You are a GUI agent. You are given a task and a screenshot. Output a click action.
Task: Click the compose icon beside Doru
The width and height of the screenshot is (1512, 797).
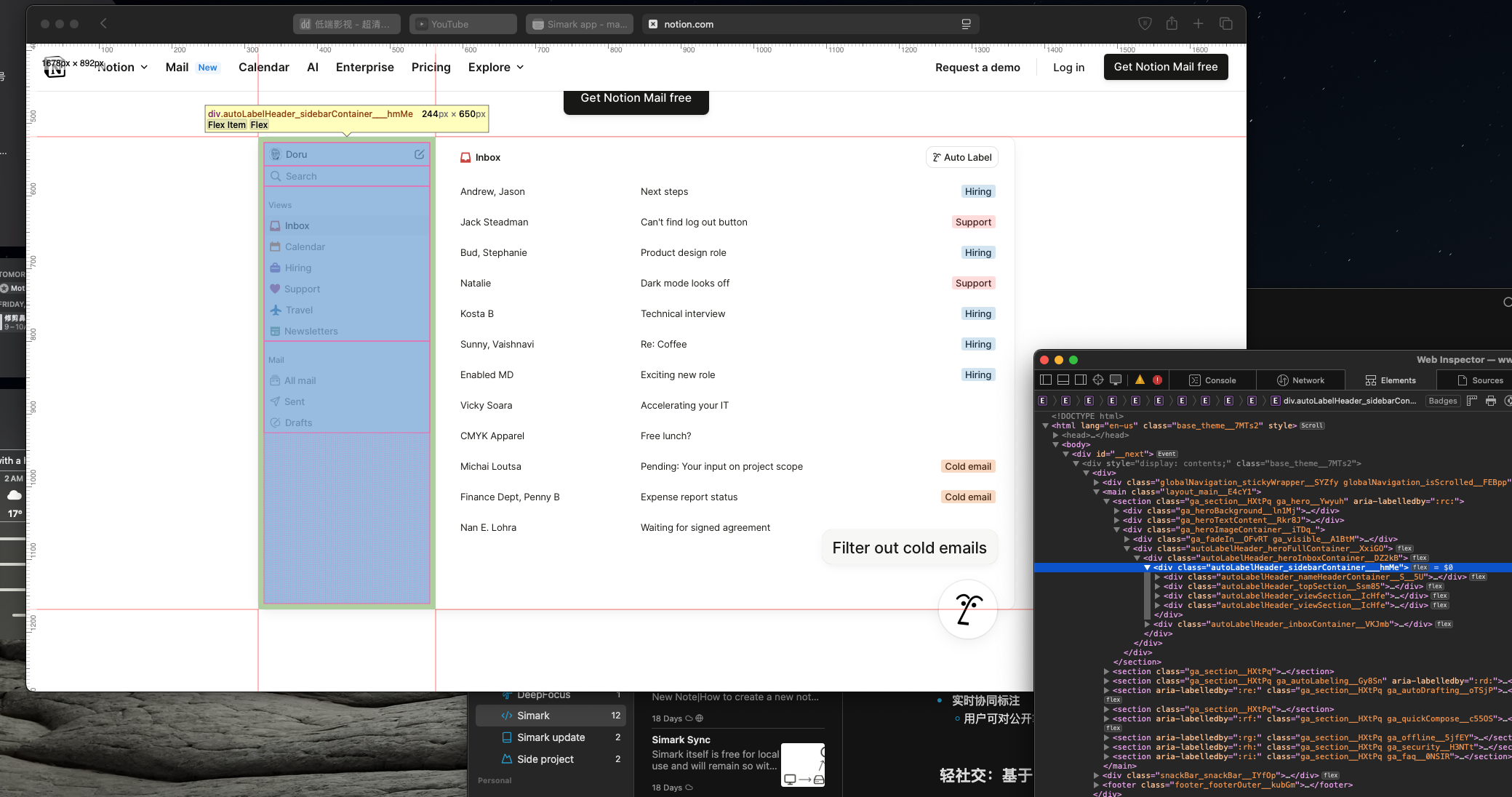pyautogui.click(x=420, y=154)
